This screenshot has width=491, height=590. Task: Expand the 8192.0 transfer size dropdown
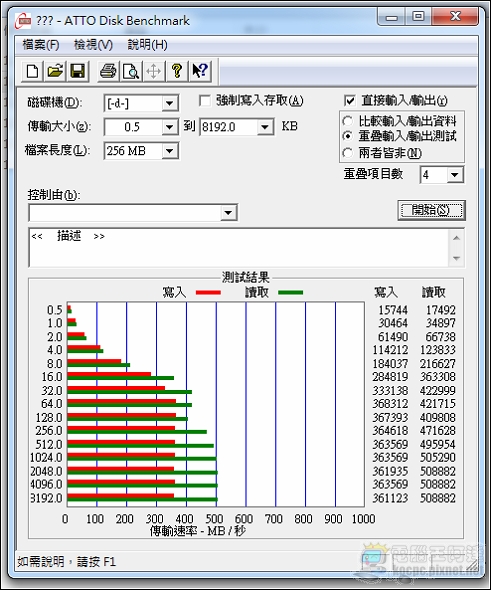[x=265, y=127]
